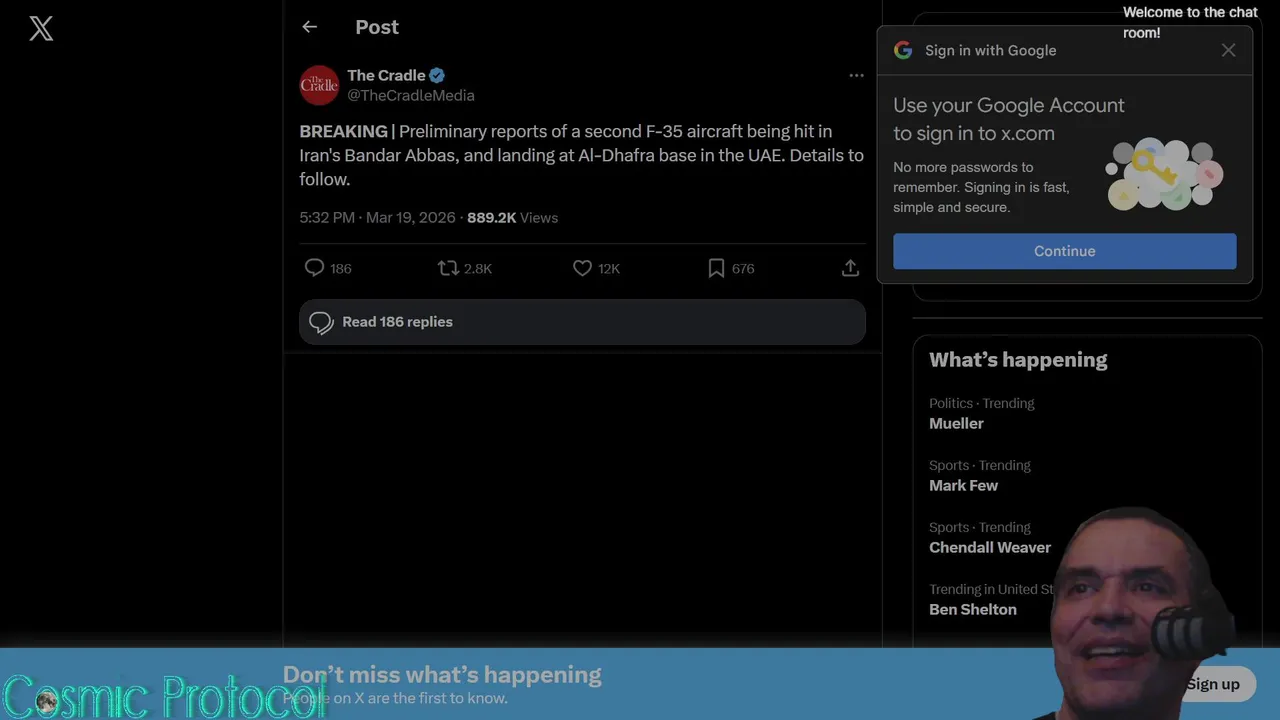Click the BREAKING post text

[581, 155]
